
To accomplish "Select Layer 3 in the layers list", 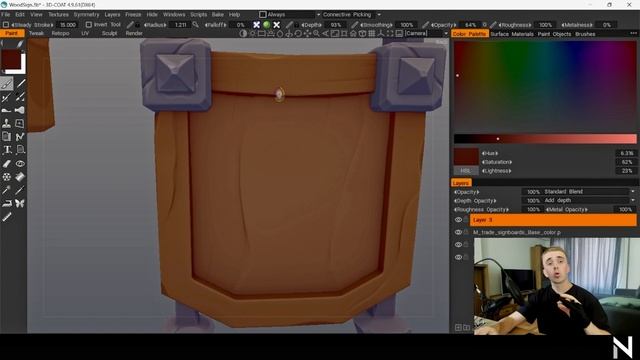I will pyautogui.click(x=553, y=220).
